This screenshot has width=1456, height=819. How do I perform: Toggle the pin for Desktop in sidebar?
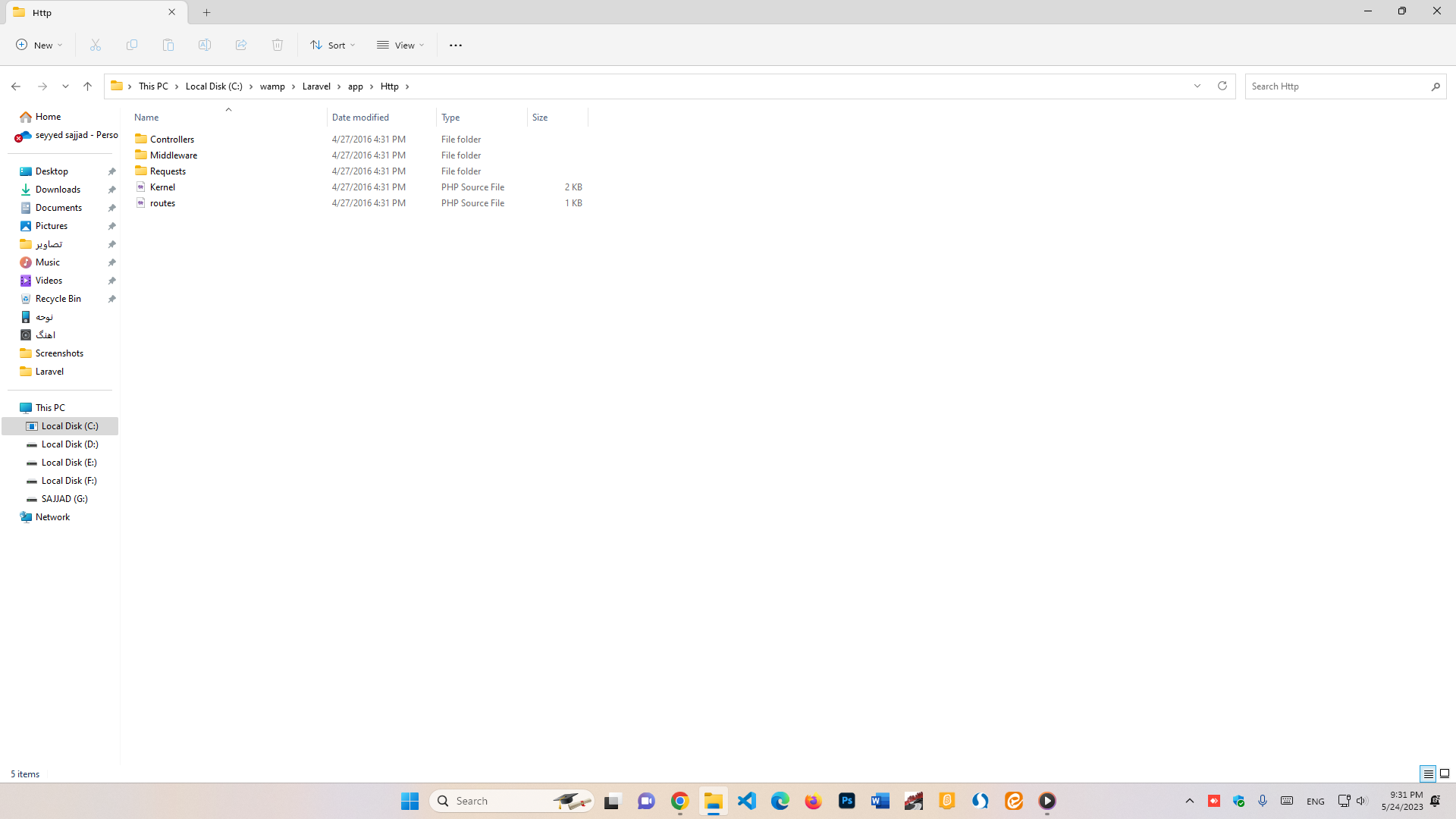[112, 171]
